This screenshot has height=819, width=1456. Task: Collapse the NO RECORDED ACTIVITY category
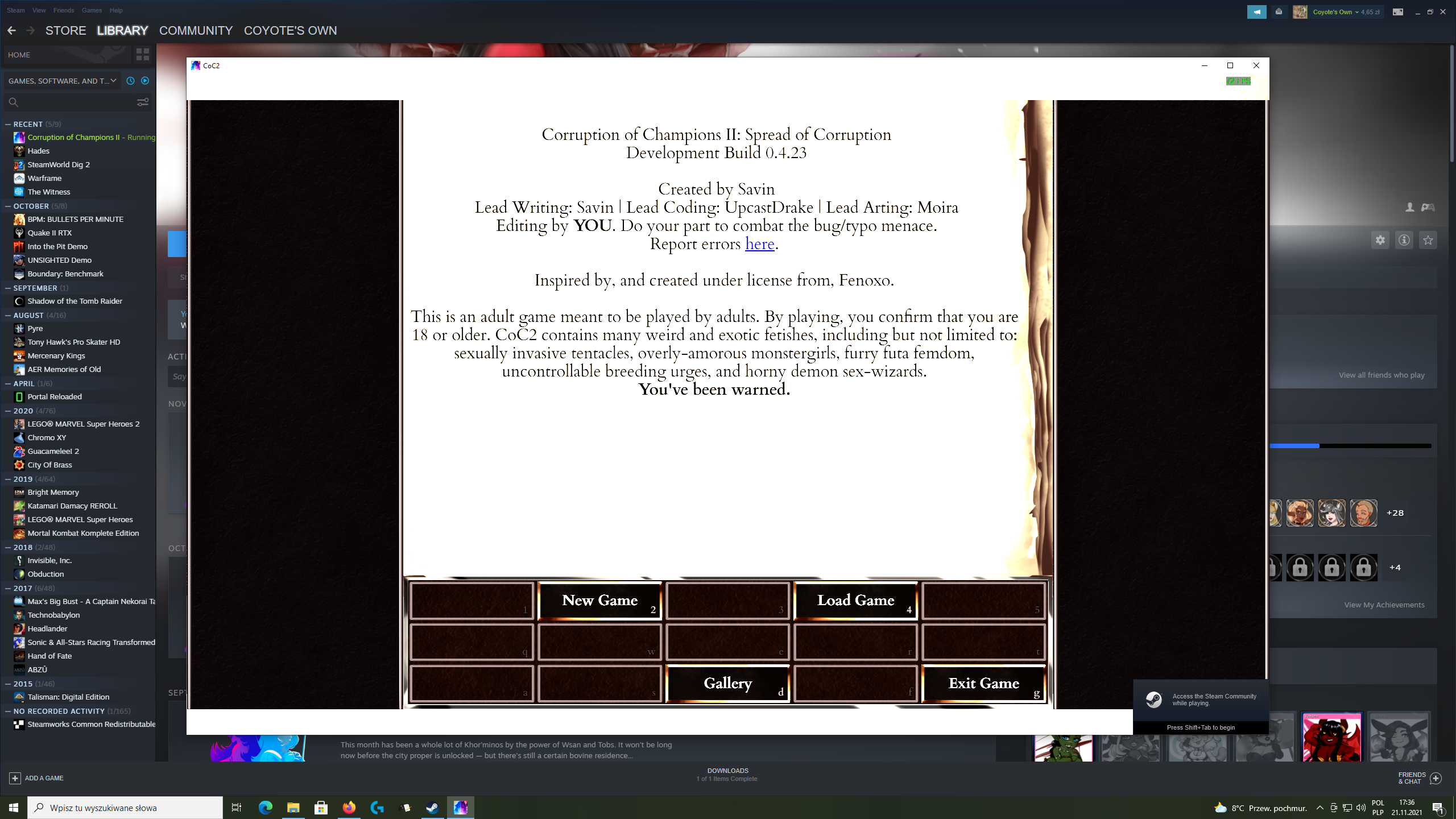pyautogui.click(x=8, y=711)
